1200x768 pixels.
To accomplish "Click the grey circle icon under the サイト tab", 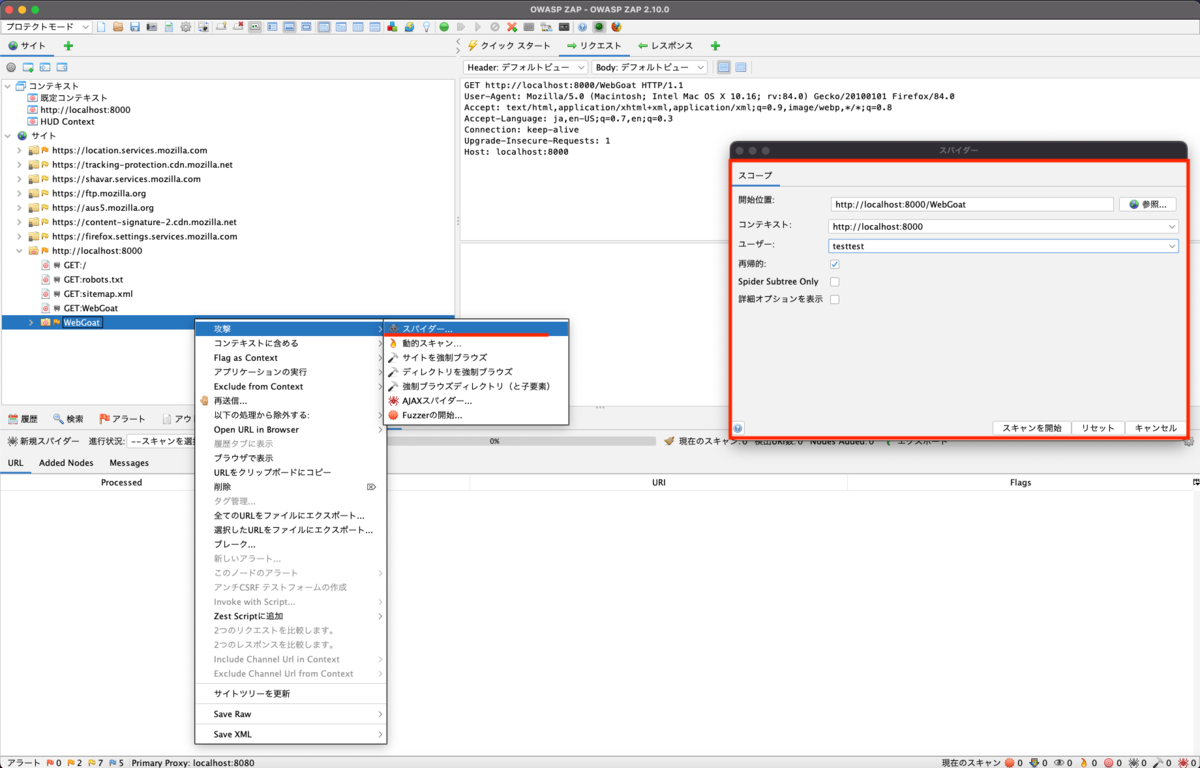I will (11, 67).
